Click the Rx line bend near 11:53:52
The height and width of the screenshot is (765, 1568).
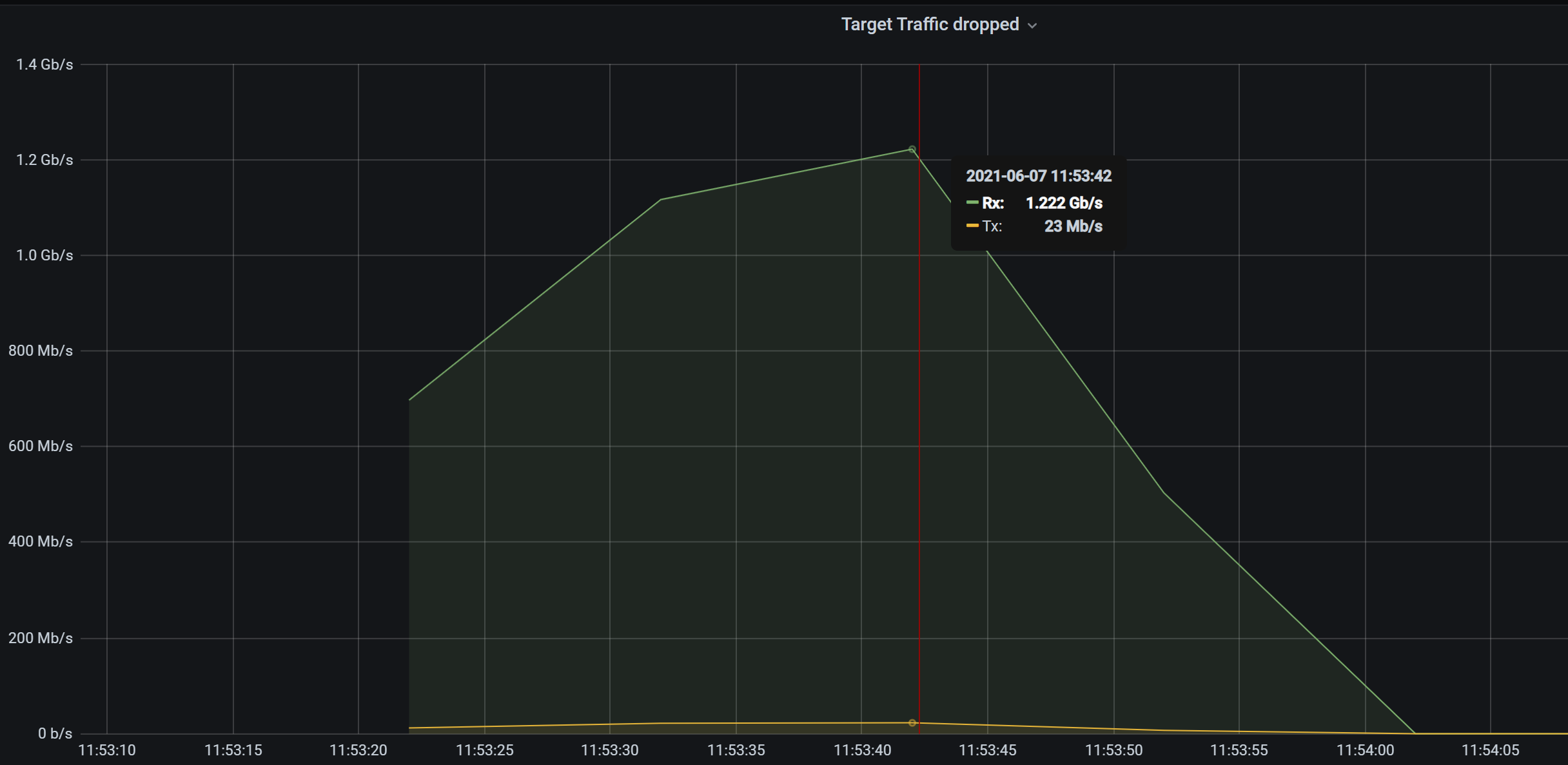pyautogui.click(x=1163, y=493)
